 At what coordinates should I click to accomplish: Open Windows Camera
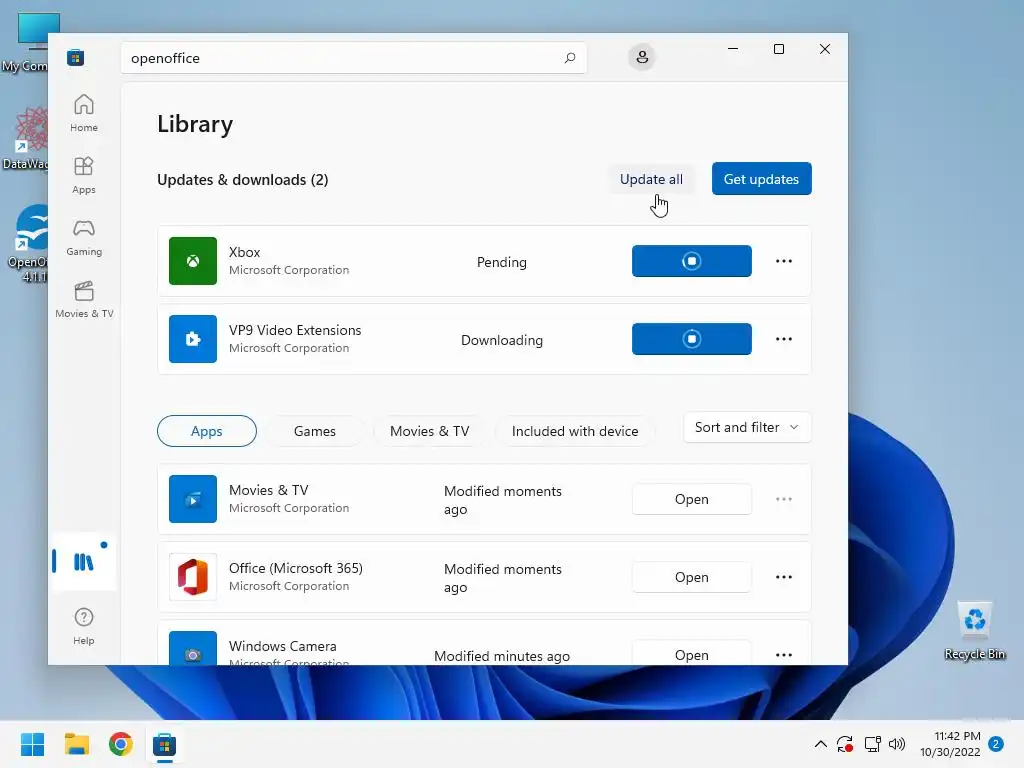[x=692, y=653]
